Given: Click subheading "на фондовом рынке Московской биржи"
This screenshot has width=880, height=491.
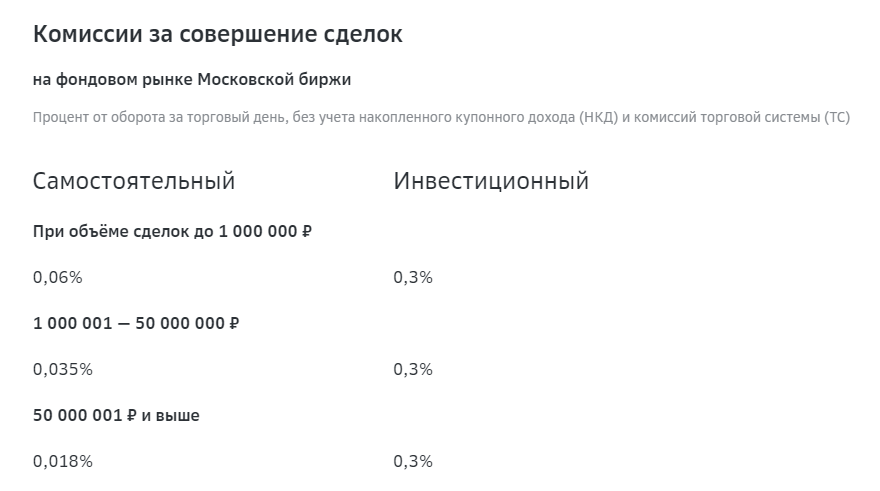Looking at the screenshot, I should click(192, 79).
